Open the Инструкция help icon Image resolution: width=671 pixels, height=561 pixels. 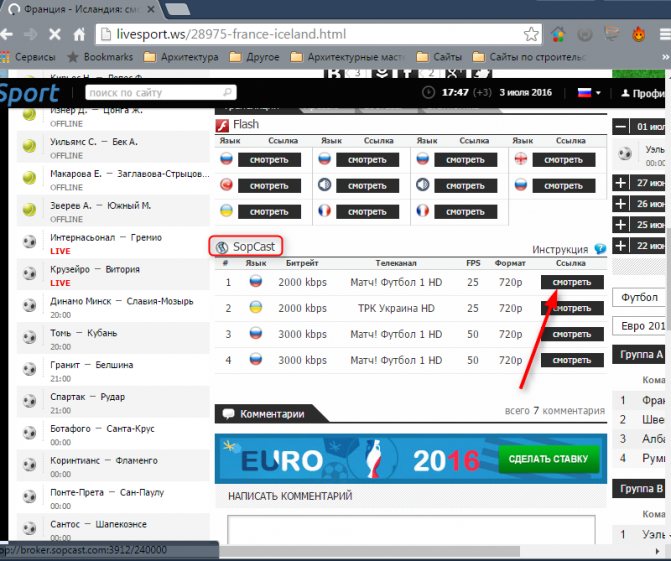[x=600, y=249]
